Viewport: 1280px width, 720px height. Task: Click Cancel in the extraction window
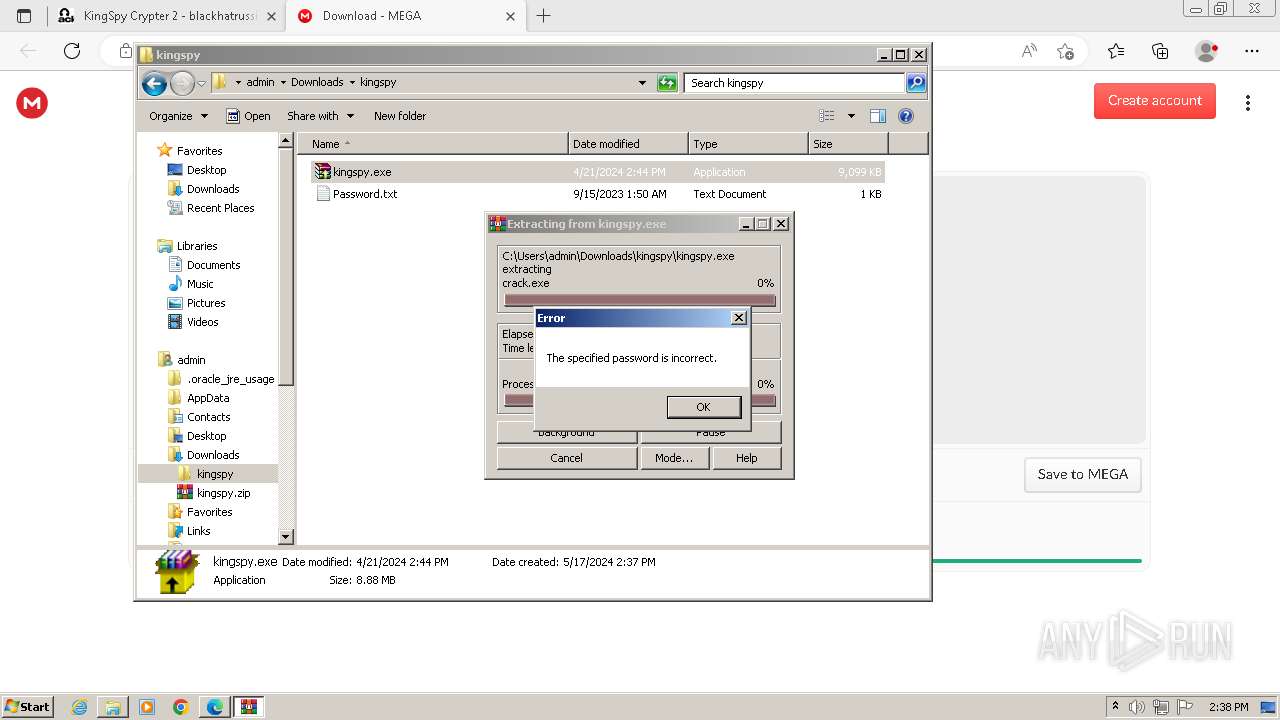click(566, 458)
